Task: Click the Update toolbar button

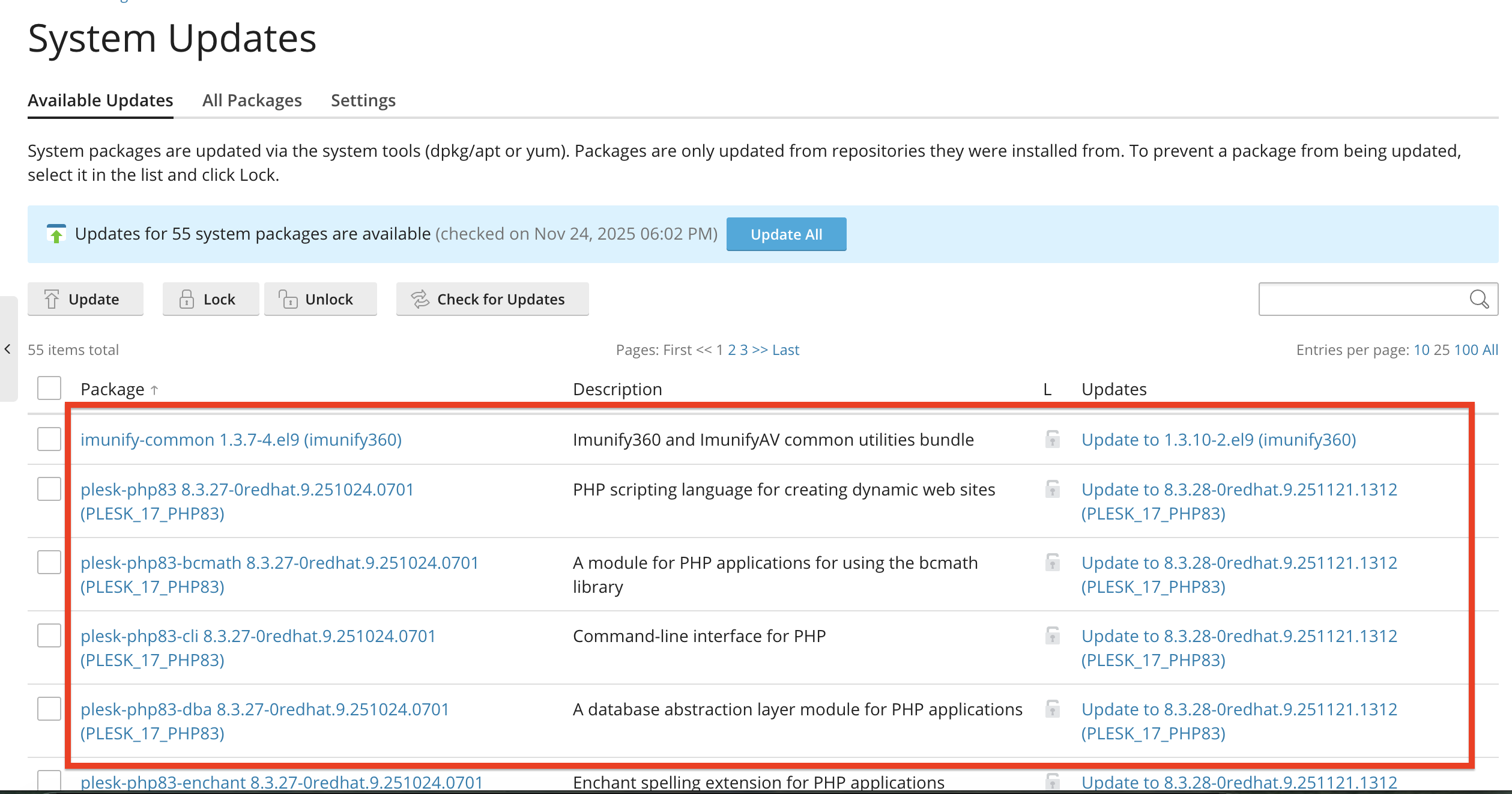Action: 85,299
